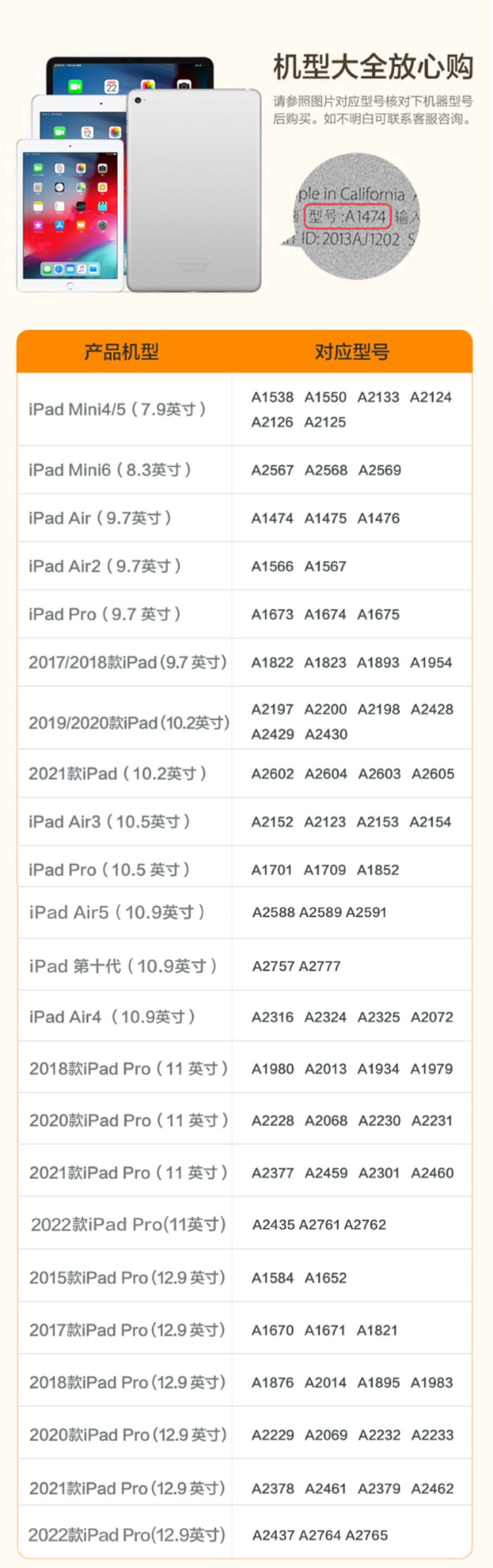Click model number A1567
This screenshot has width=493, height=1568.
click(x=326, y=566)
